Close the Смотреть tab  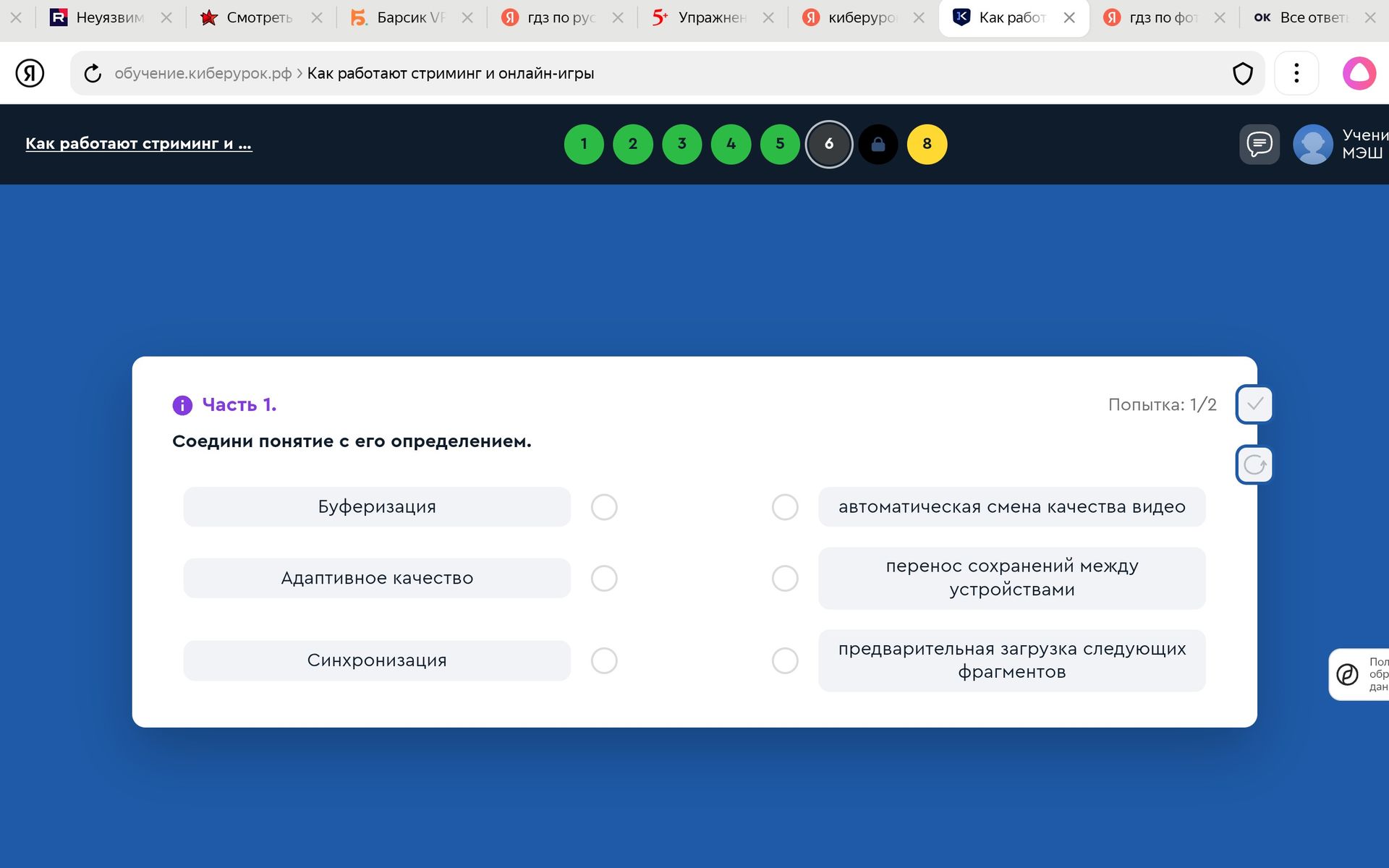coord(317,17)
